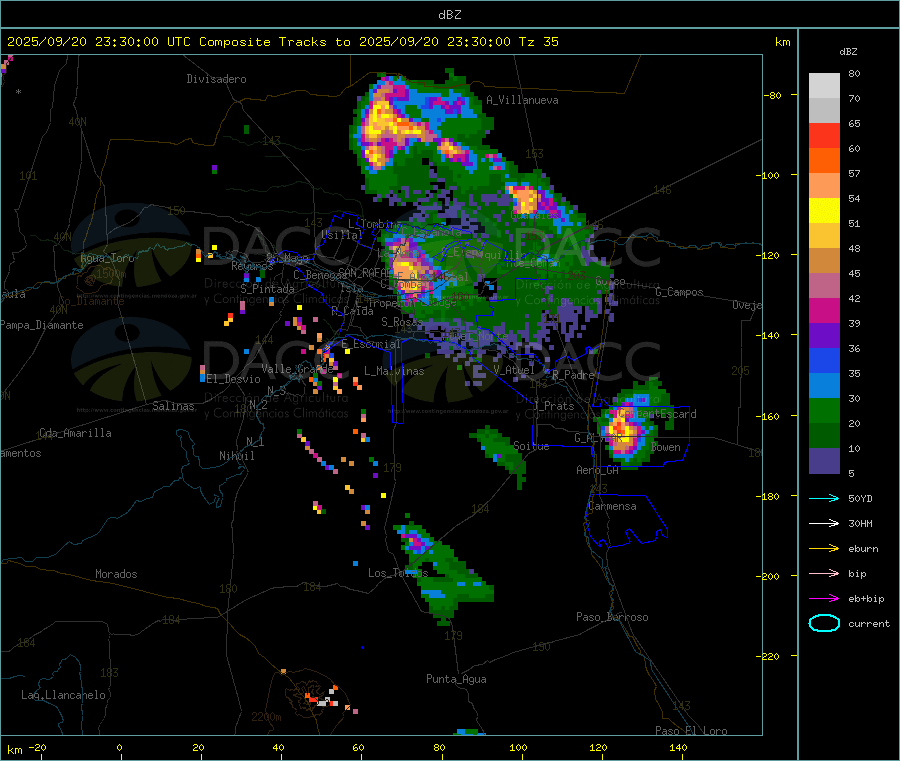Click the Paso_El_Loro map label
Image resolution: width=900 pixels, height=761 pixels.
pyautogui.click(x=691, y=731)
